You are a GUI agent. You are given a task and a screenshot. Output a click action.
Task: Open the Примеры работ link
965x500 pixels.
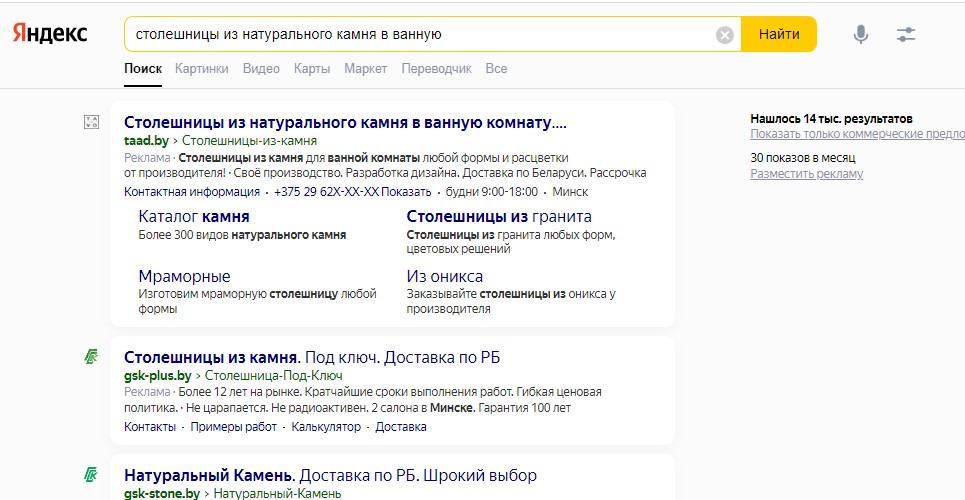pos(233,427)
